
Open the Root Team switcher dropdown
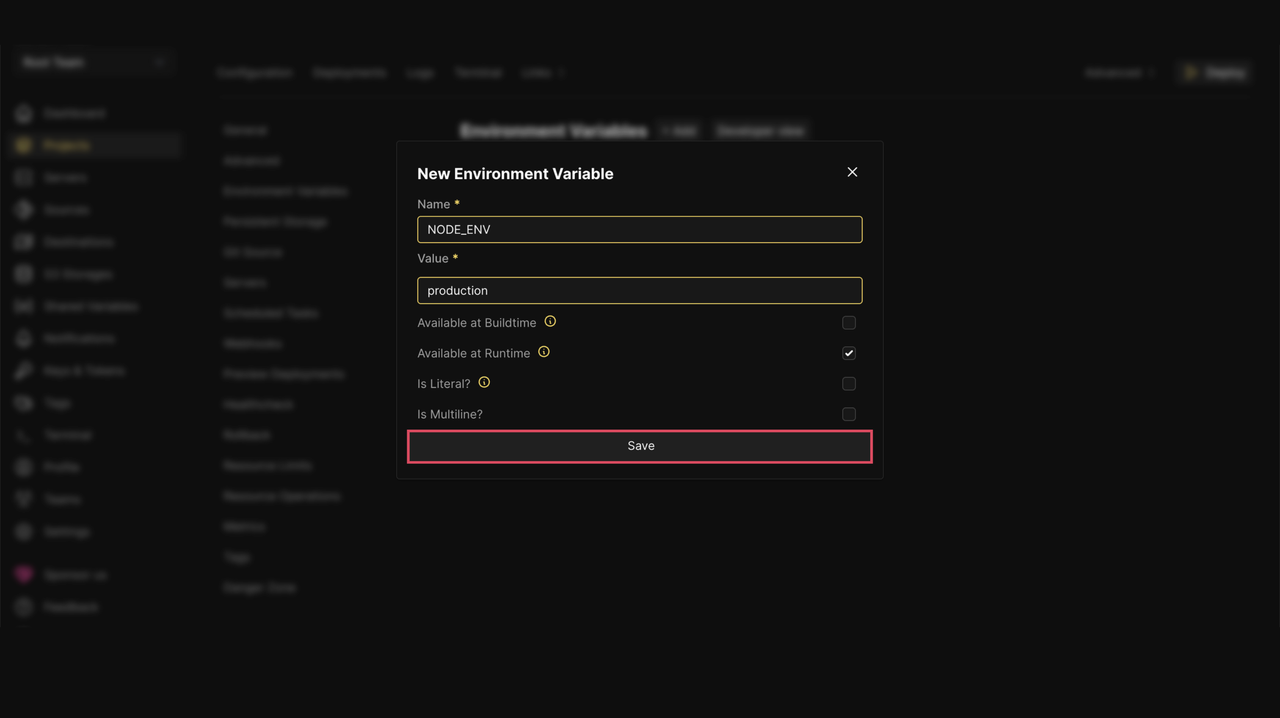click(93, 63)
